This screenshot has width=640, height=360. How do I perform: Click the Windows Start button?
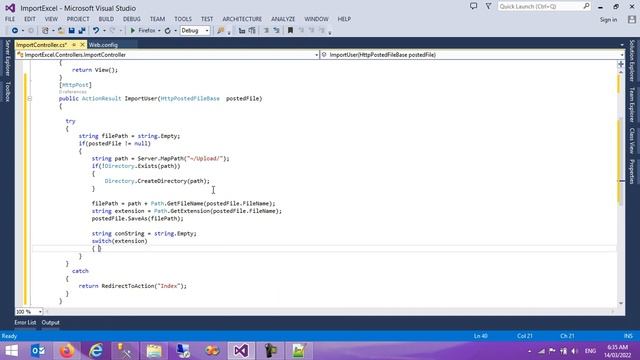11,351
